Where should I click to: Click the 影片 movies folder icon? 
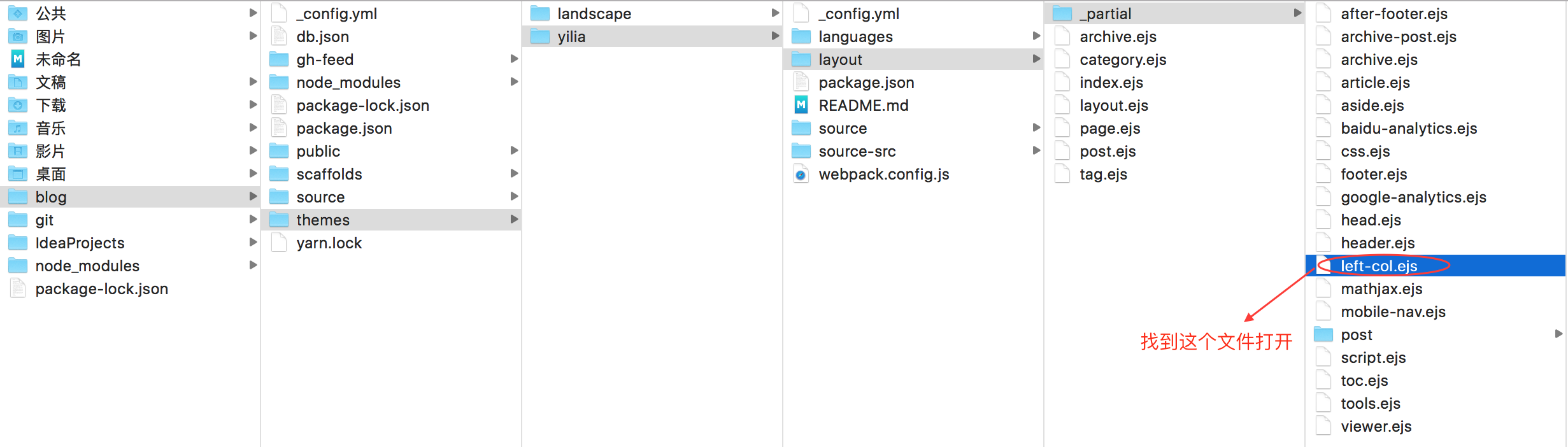(18, 151)
